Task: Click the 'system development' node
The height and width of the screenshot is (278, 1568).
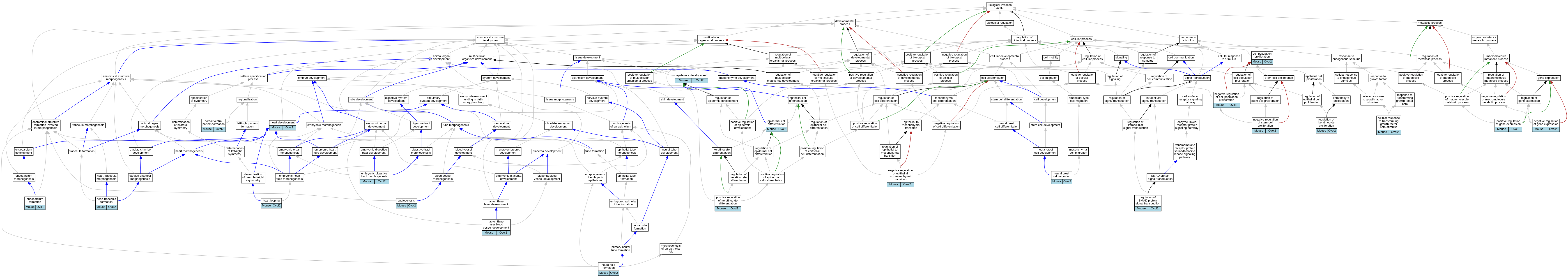Action: click(496, 78)
